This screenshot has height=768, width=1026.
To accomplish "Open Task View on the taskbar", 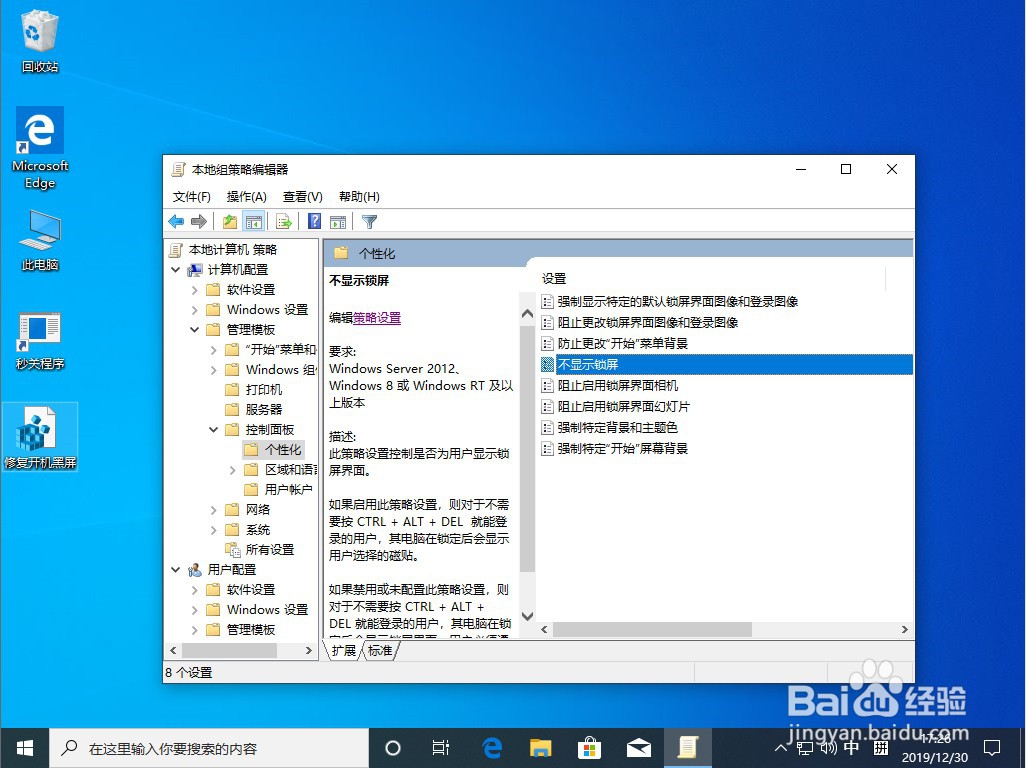I will point(441,748).
